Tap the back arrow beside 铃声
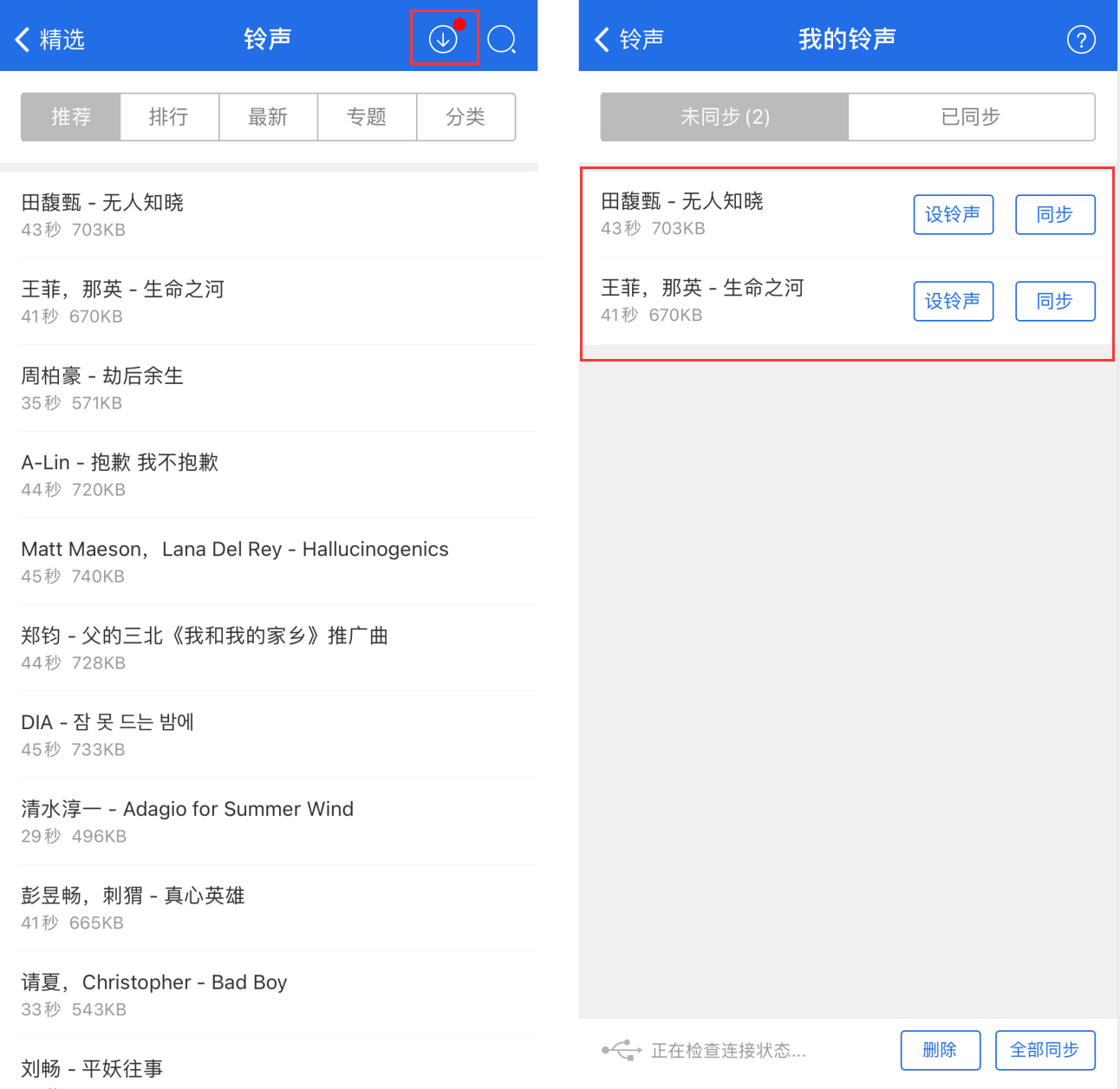The height and width of the screenshot is (1089, 1120). [602, 38]
